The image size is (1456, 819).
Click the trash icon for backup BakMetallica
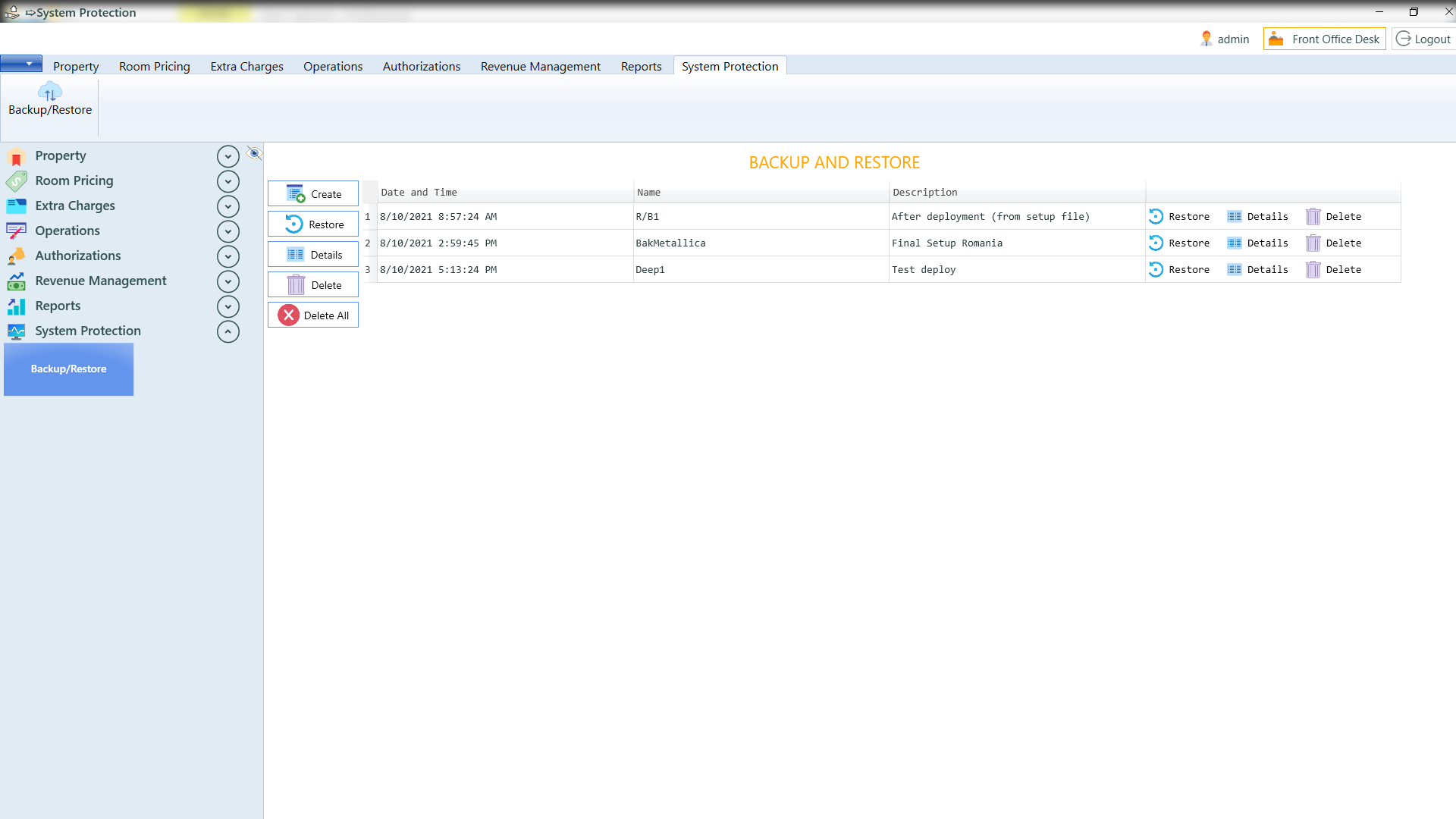[x=1313, y=243]
